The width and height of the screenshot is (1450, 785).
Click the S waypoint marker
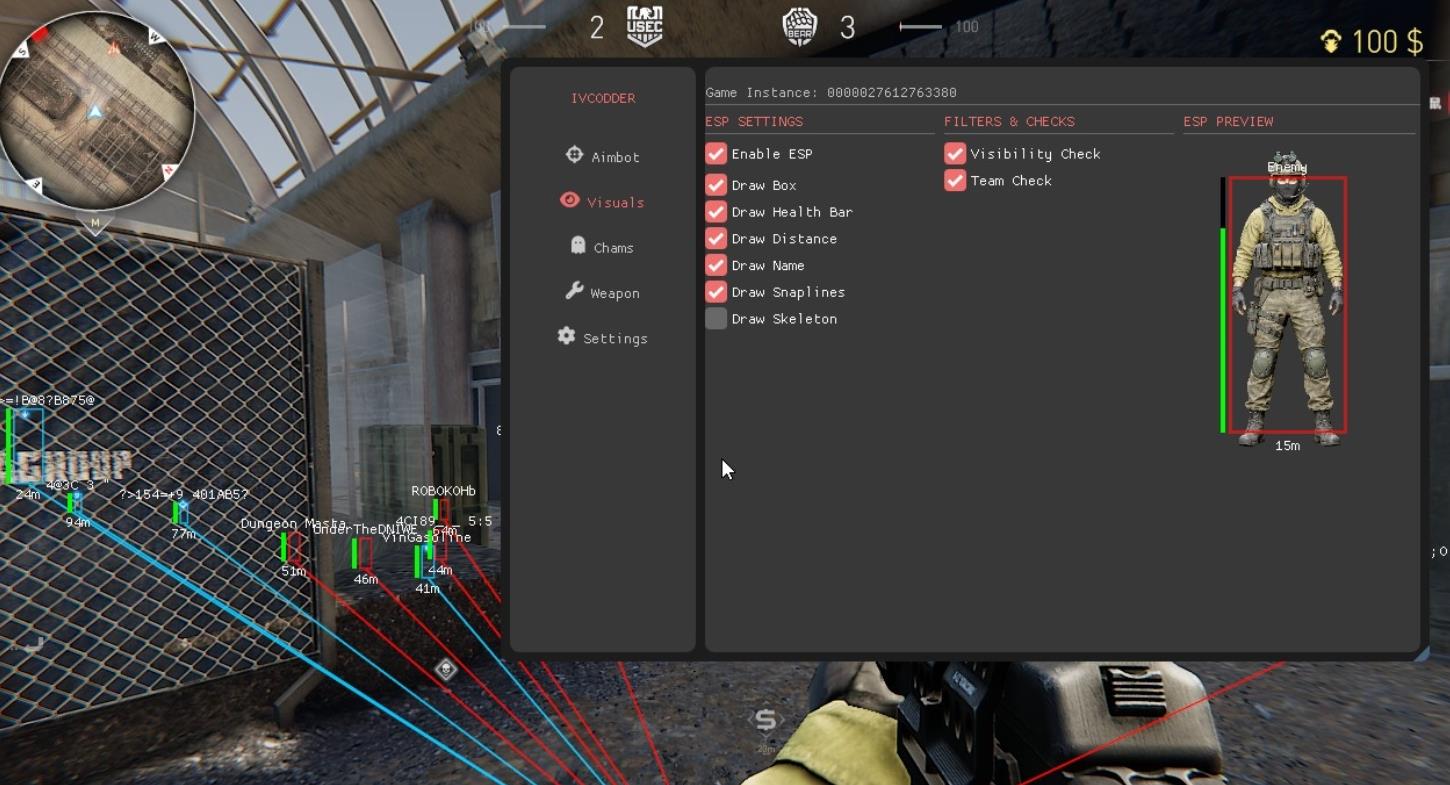[766, 720]
